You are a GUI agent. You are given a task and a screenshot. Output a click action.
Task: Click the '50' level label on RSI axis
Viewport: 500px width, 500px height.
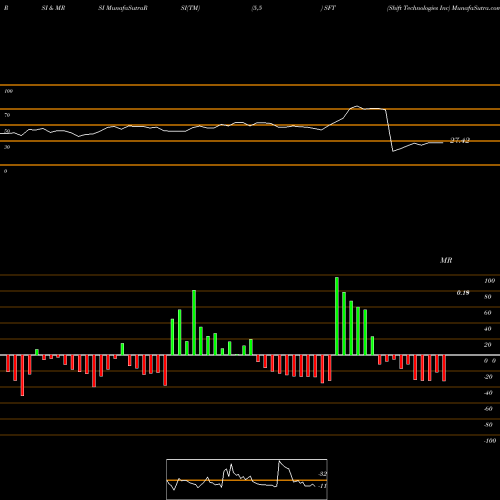7,131
